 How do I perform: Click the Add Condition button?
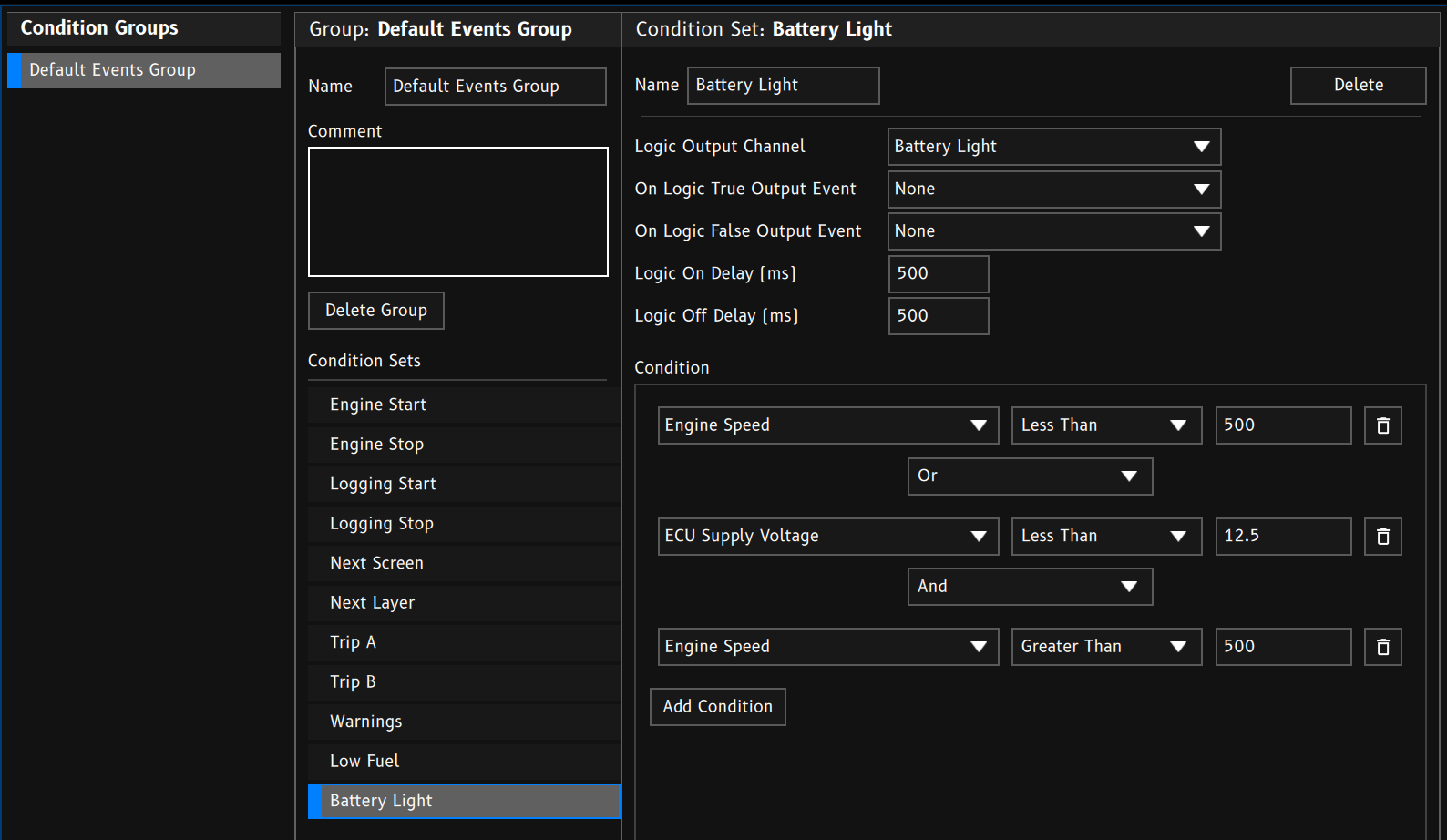click(718, 707)
